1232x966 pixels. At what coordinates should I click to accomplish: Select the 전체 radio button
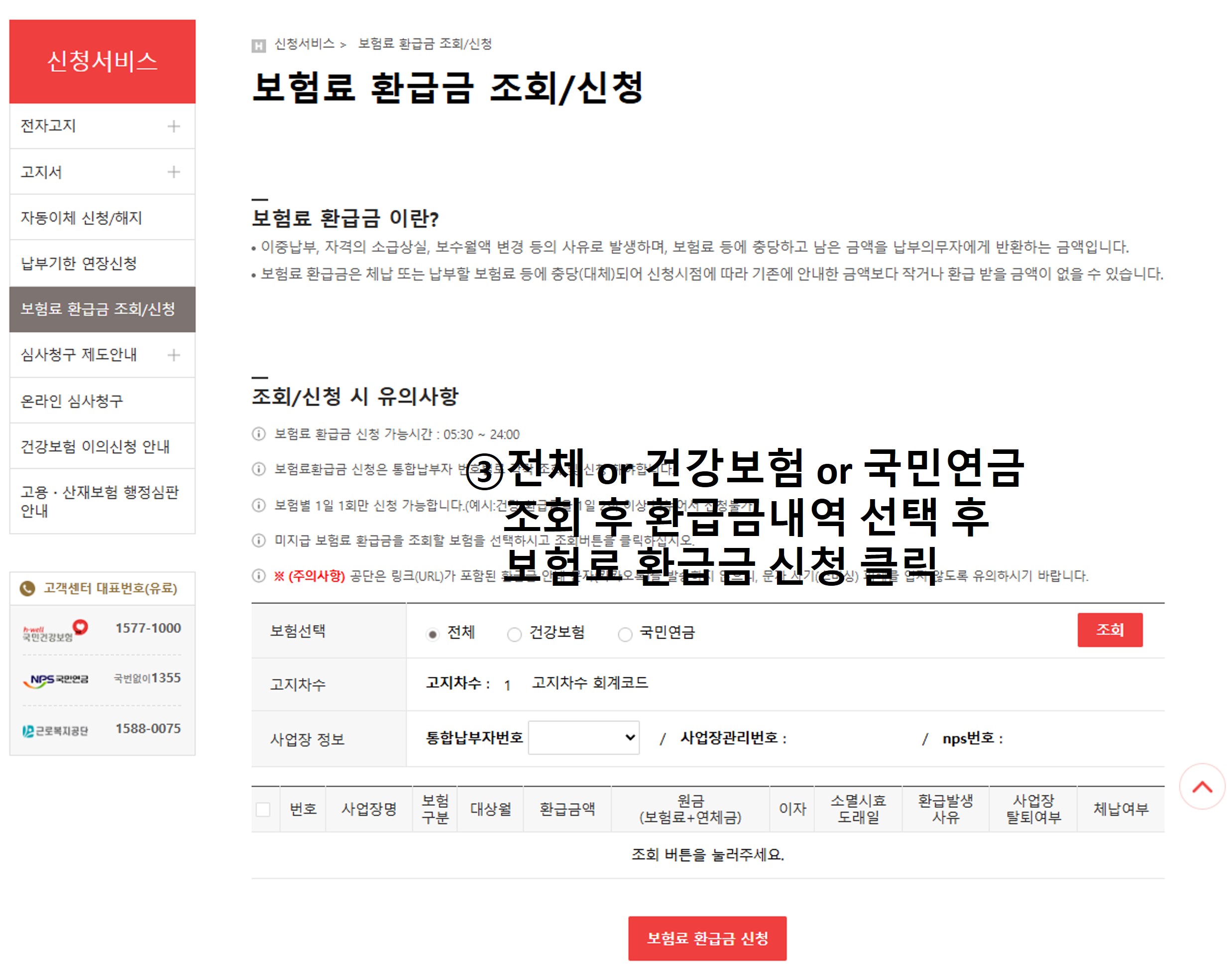click(x=433, y=635)
